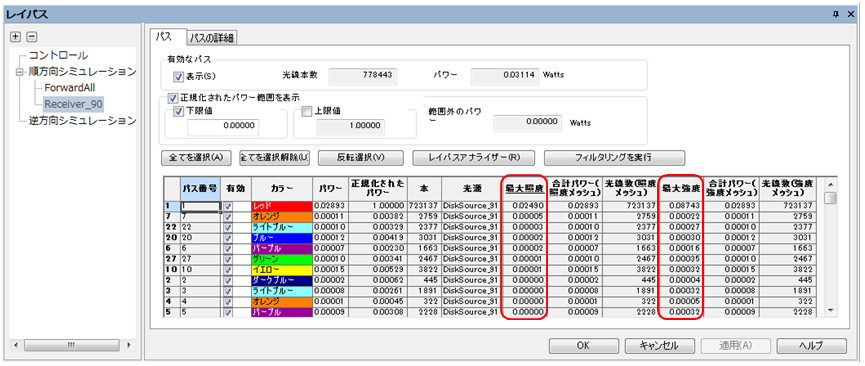Click the レッド color swatch in row 1
Viewport: 865px width, 366px height.
pos(281,205)
